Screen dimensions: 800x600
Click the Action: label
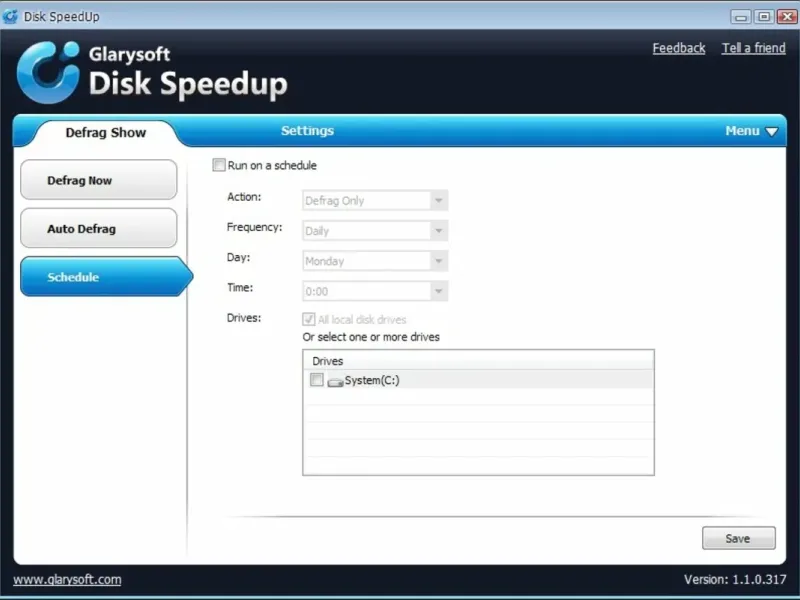(244, 197)
